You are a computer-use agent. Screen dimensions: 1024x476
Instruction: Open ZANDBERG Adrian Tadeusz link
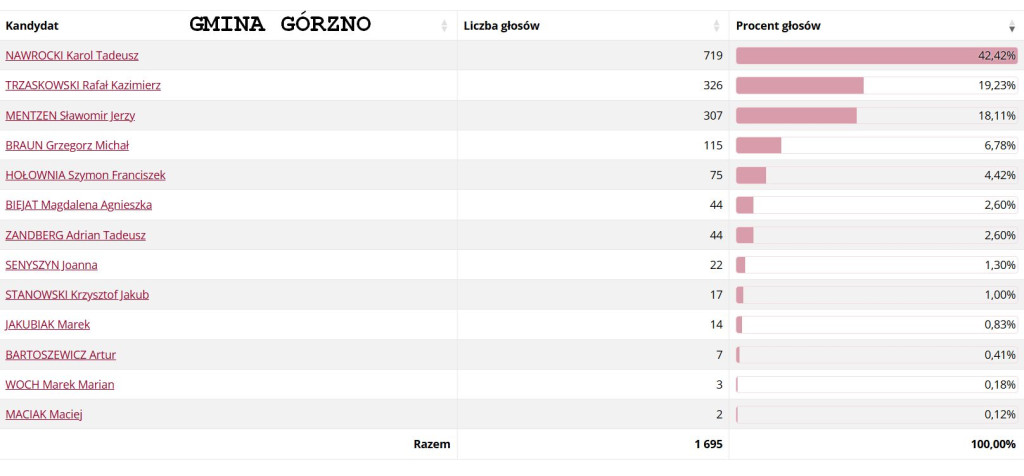(x=76, y=235)
